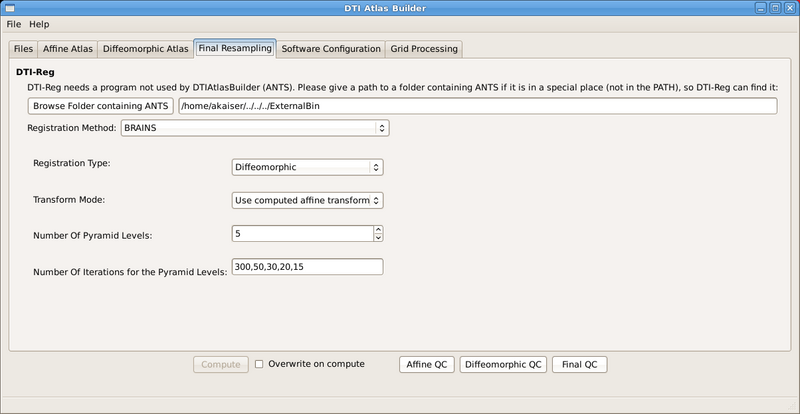Click the window menu icon in title bar
Viewport: 800px width, 414px height.
9,8
